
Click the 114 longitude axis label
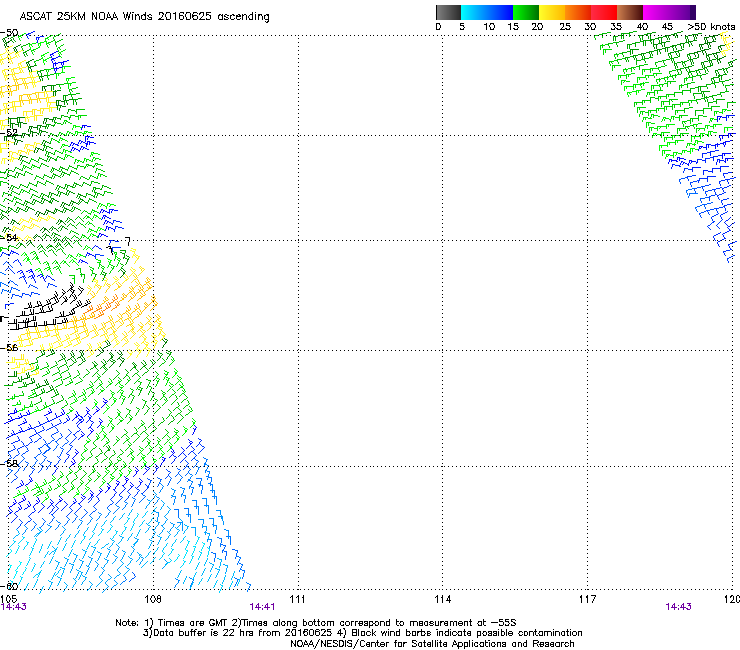[x=443, y=599]
